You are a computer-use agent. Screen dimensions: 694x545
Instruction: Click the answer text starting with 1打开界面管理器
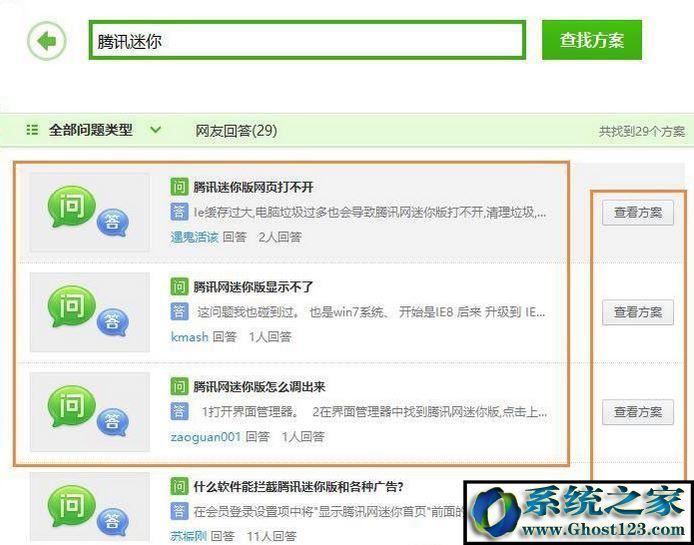374,412
